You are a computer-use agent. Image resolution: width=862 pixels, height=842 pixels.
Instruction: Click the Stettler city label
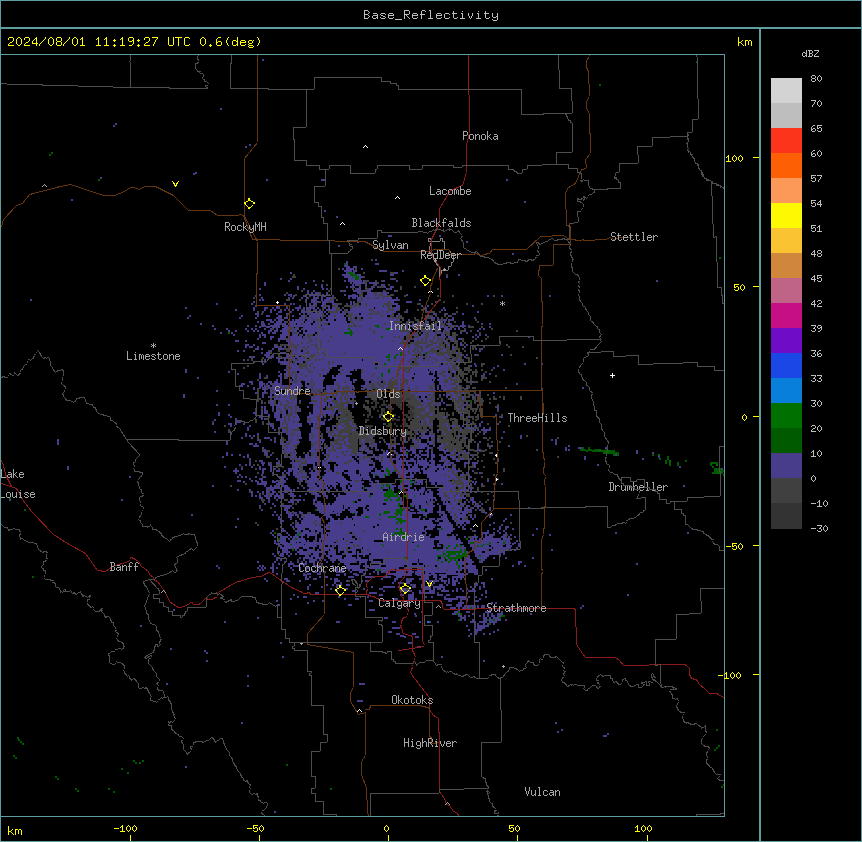click(634, 237)
